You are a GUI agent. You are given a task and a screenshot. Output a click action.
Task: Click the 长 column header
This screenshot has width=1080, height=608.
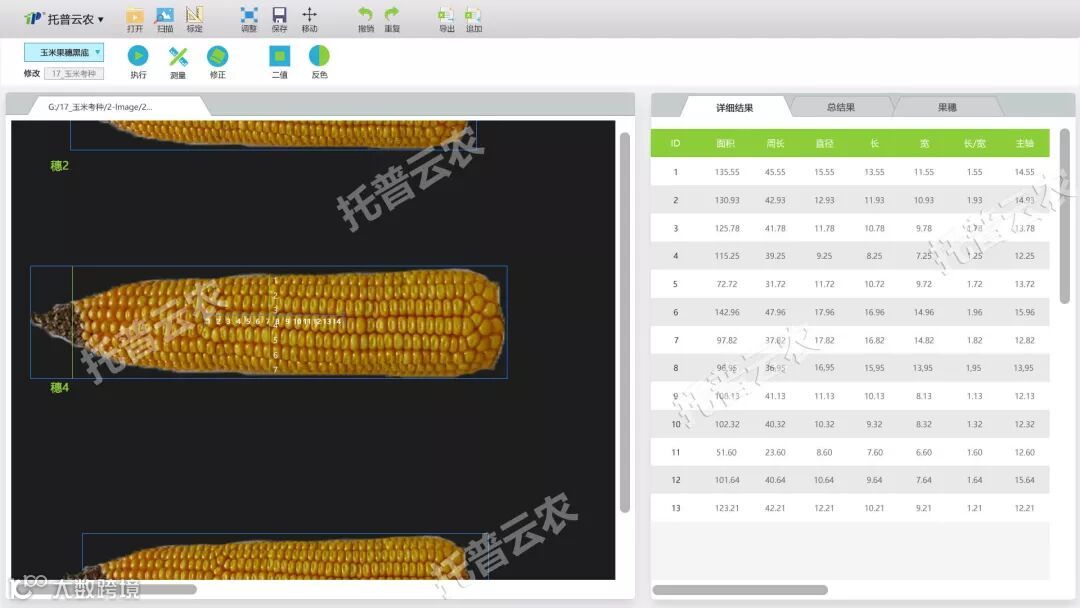[x=874, y=143]
